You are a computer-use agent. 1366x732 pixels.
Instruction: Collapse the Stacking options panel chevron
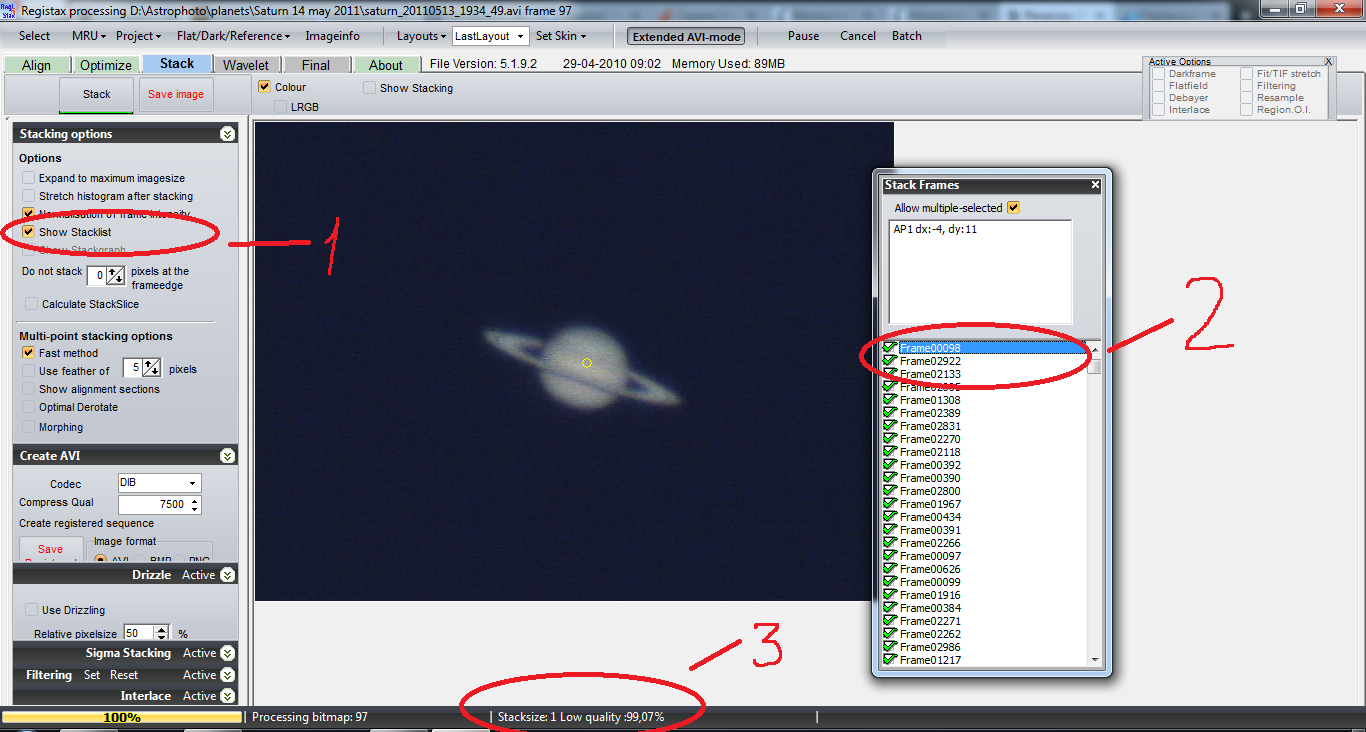(227, 134)
